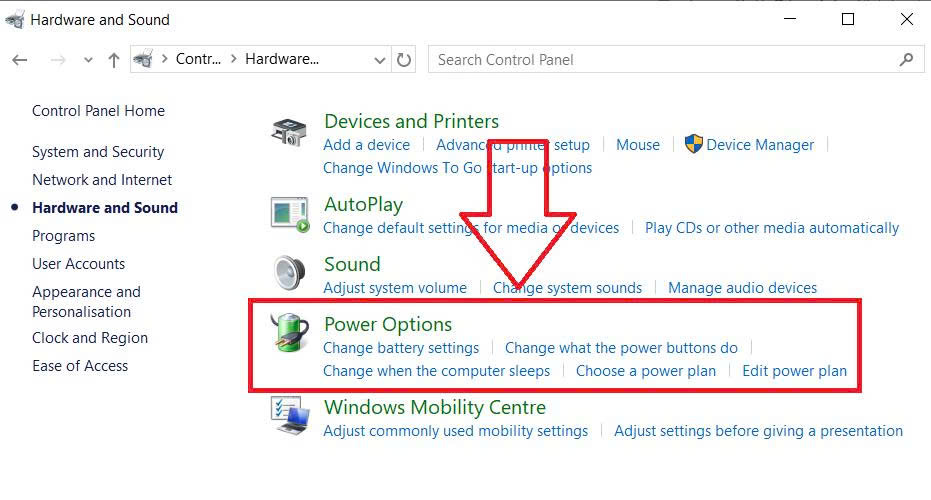
Task: Maximize the Hardware and Sound window
Action: tap(848, 19)
